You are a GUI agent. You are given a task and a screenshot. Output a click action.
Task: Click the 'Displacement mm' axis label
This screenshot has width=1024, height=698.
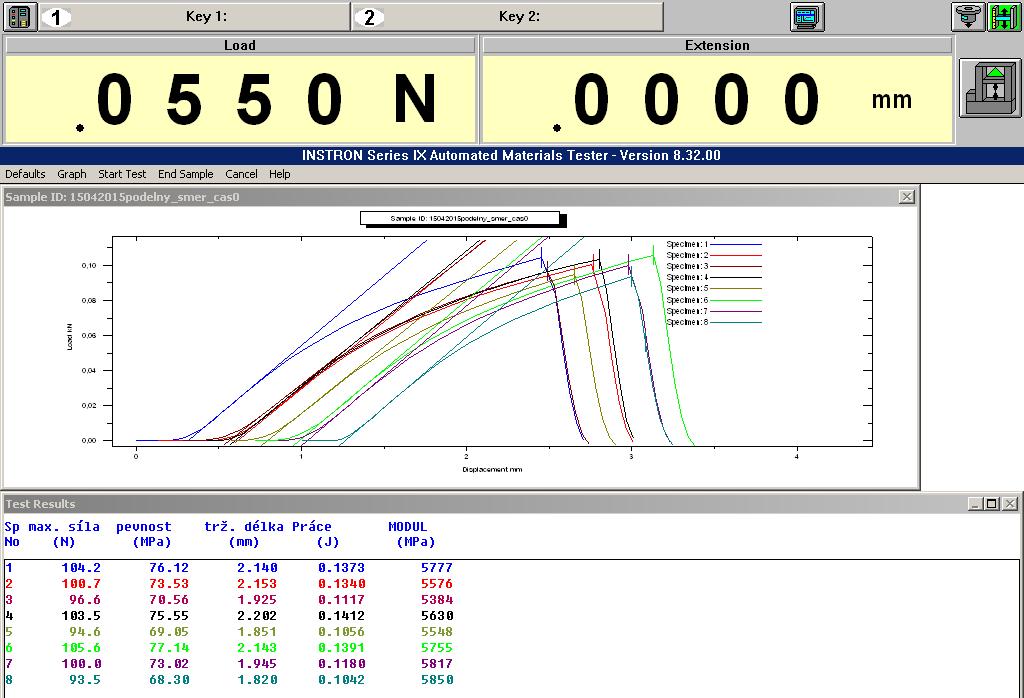pos(492,469)
